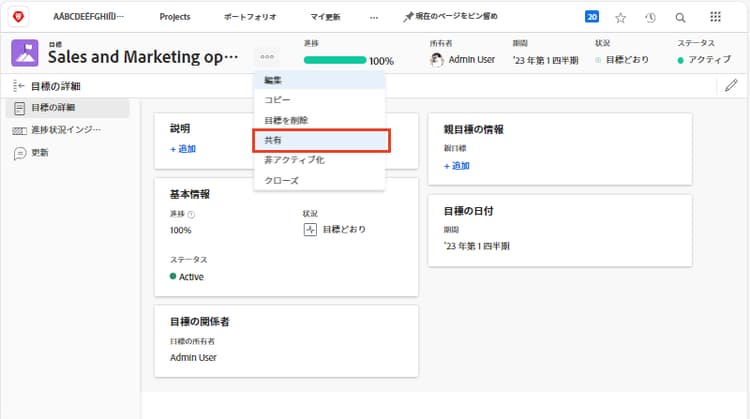Viewport: 750px width, 419px height.
Task: Click the Workfront red shield logo
Action: [18, 17]
